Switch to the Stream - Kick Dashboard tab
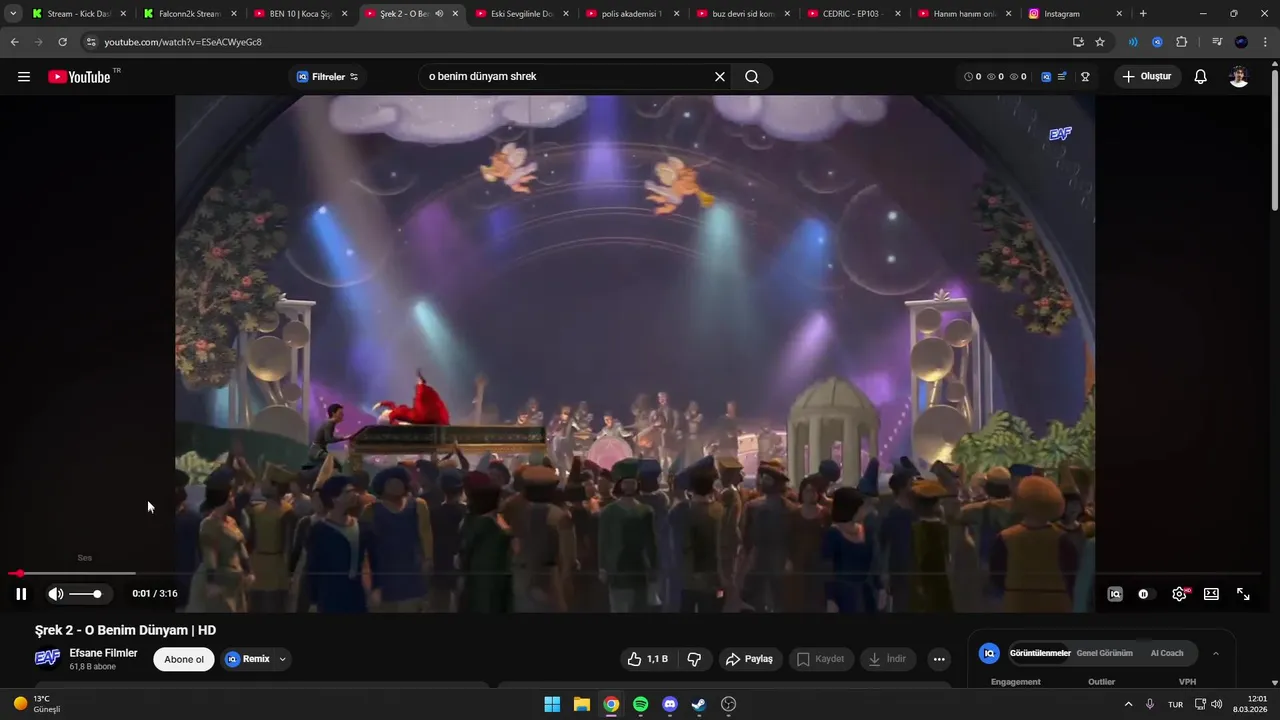 tap(76, 14)
